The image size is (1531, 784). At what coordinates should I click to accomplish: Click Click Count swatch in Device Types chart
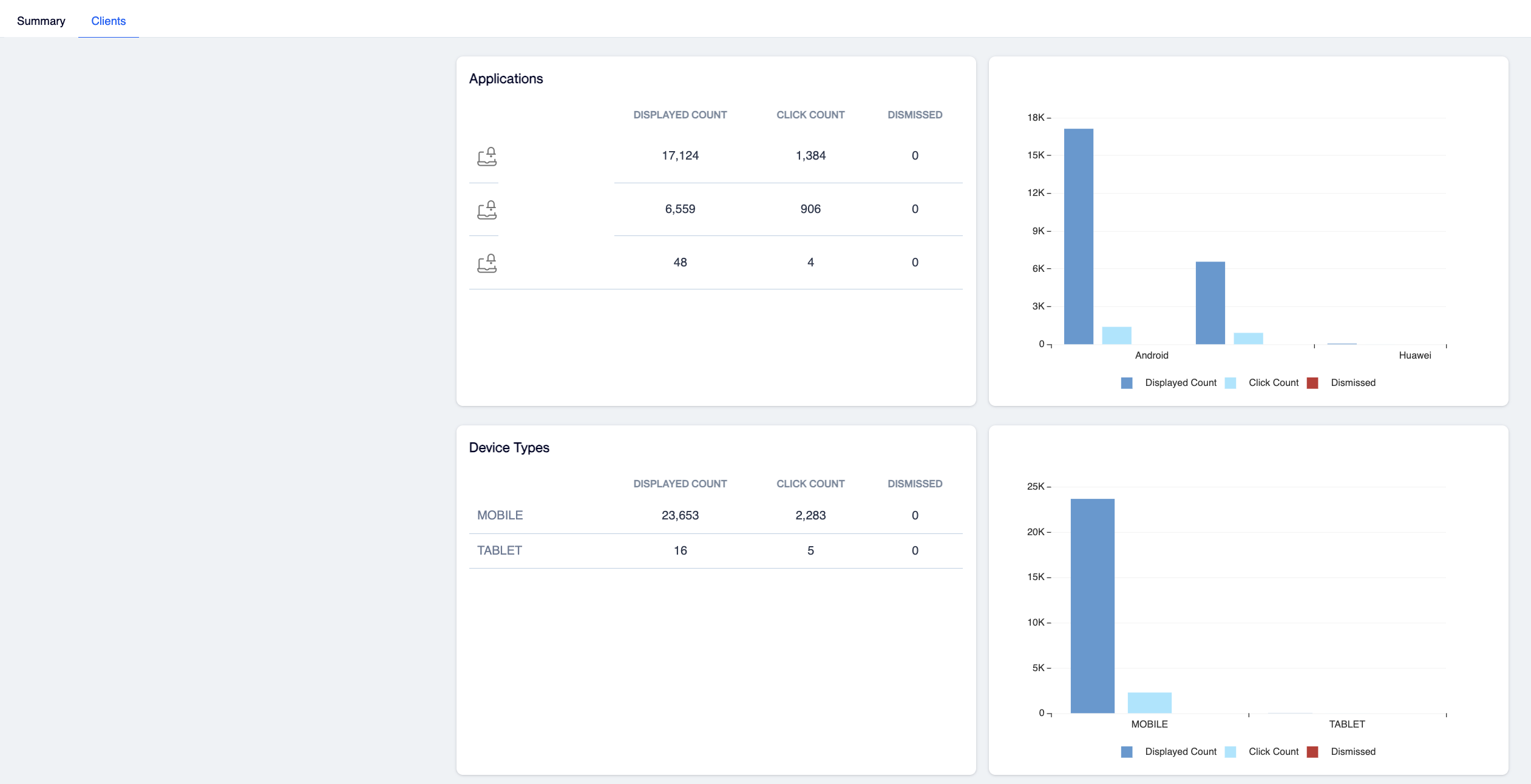(1231, 752)
